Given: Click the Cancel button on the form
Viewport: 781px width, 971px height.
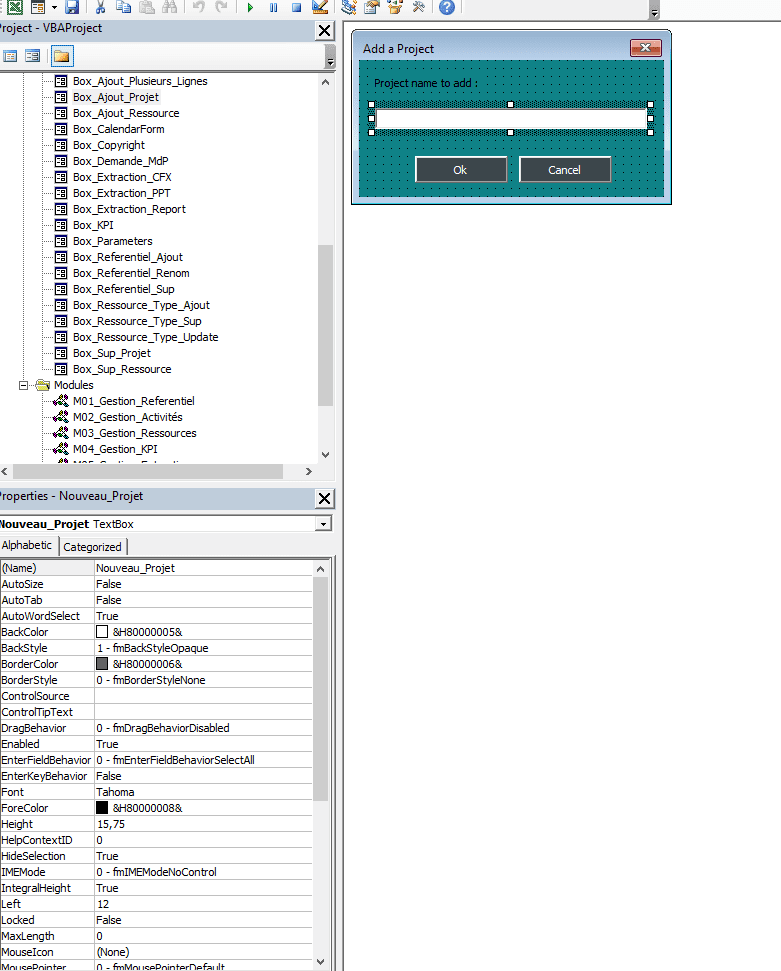Looking at the screenshot, I should pos(564,170).
